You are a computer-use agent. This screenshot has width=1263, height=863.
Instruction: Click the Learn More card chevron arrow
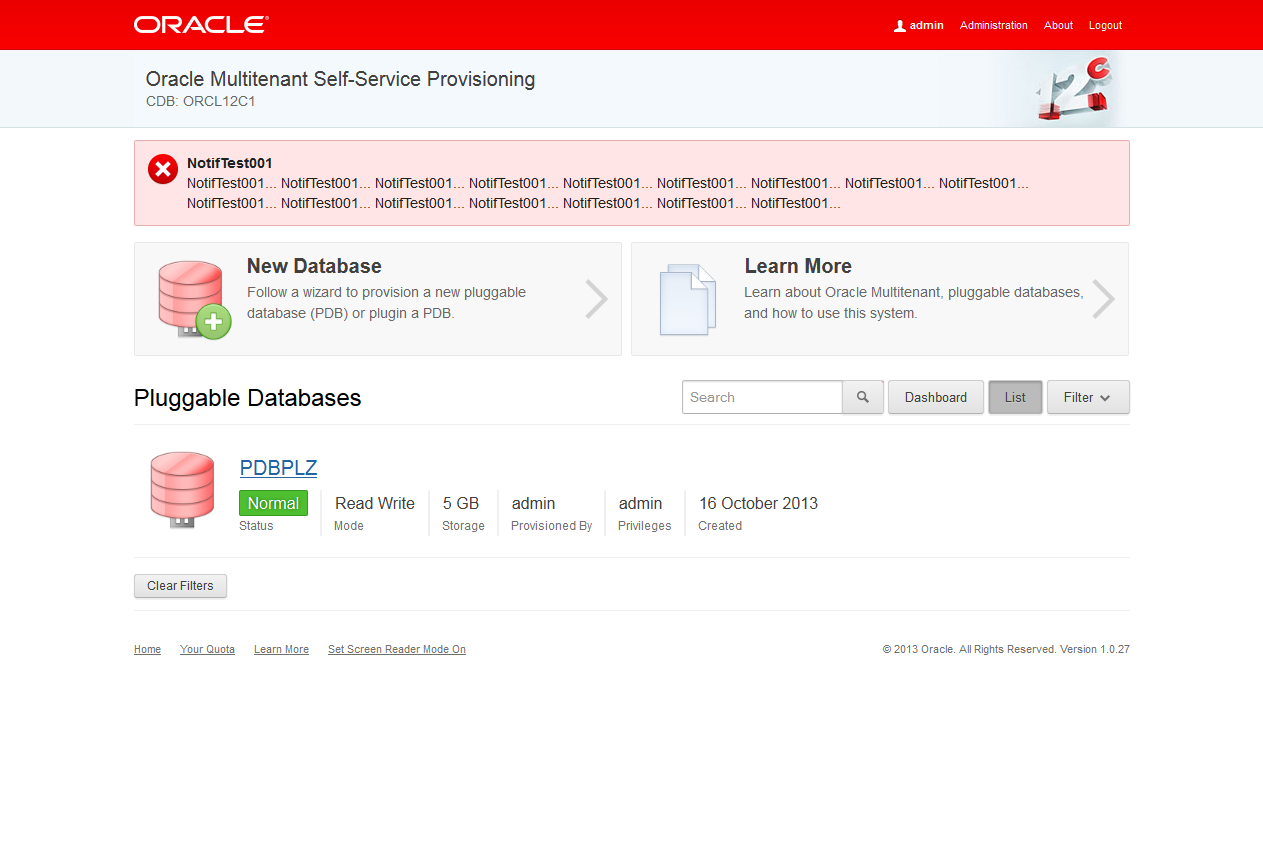pyautogui.click(x=1103, y=299)
